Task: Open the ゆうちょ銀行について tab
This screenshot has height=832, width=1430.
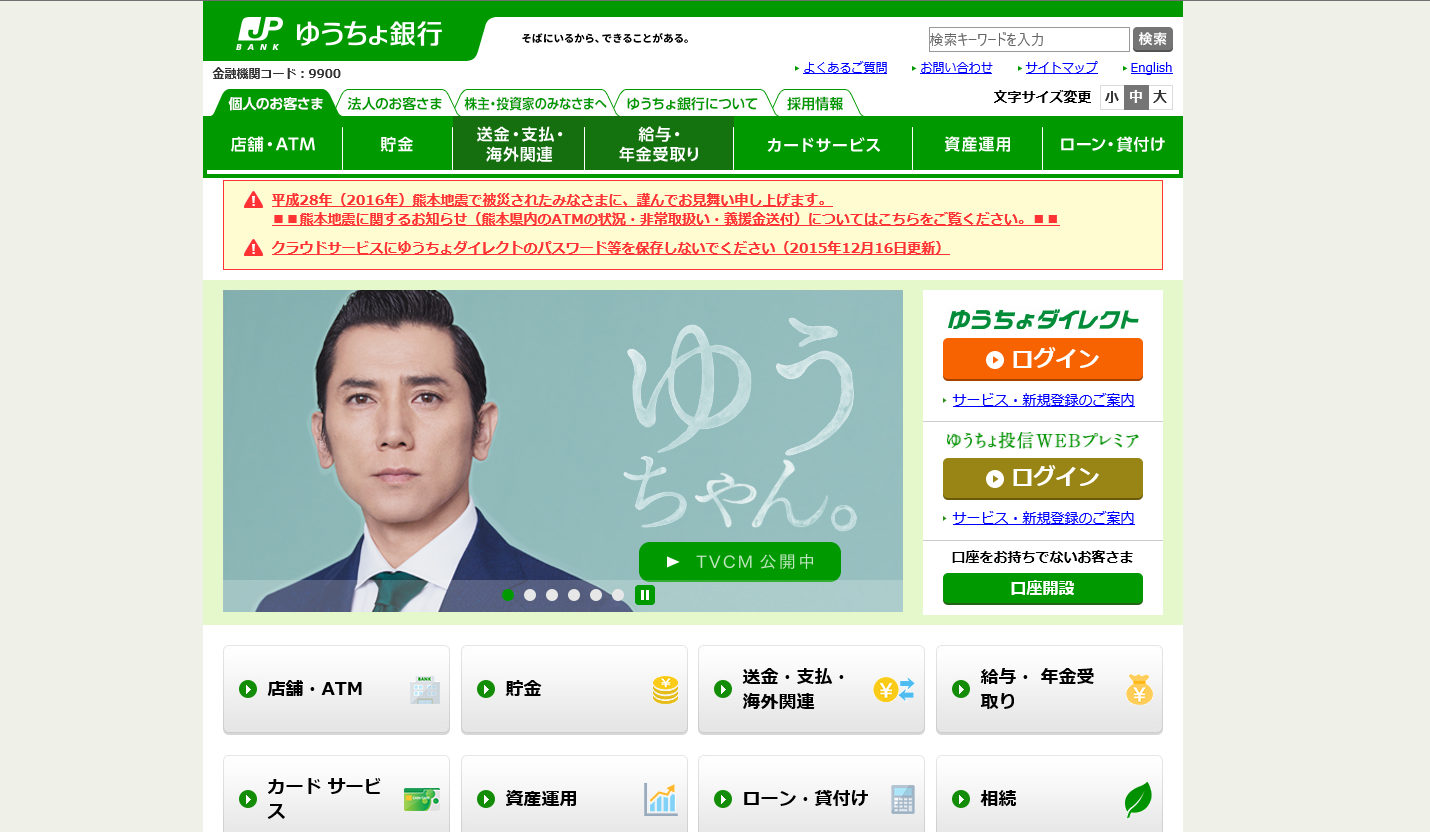Action: pyautogui.click(x=692, y=103)
